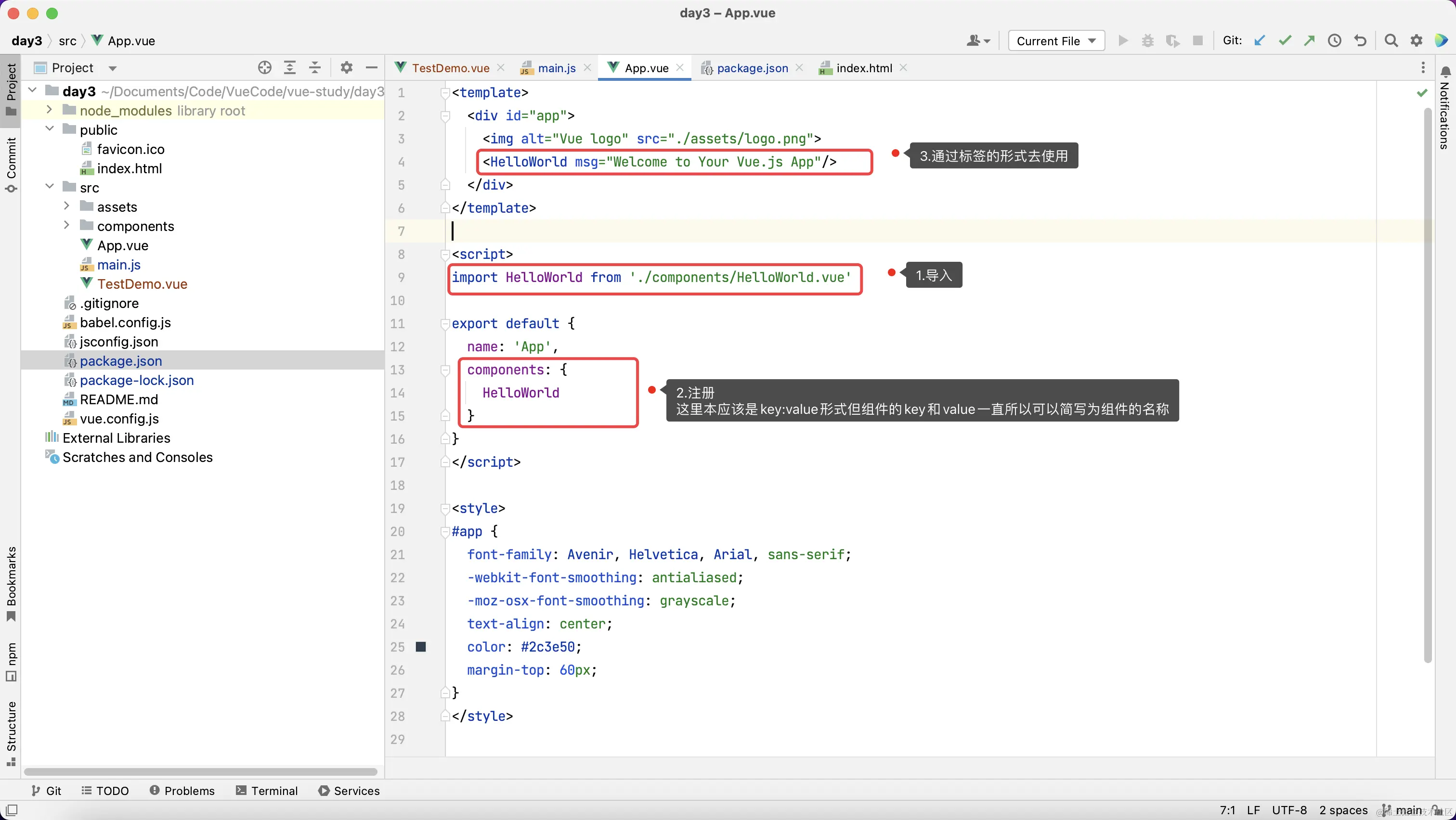Expand the node_modules folder

49,110
